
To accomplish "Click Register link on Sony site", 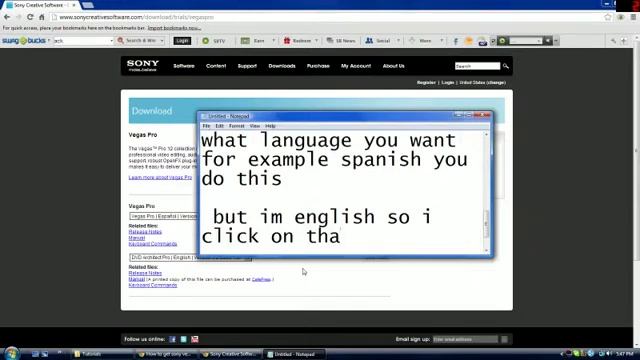I will point(426,82).
